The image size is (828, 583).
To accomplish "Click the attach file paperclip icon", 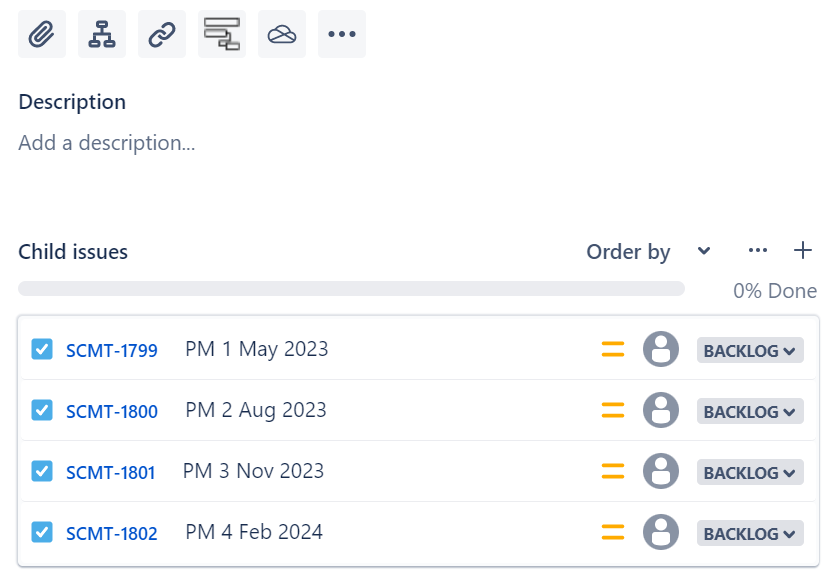I will [42, 34].
